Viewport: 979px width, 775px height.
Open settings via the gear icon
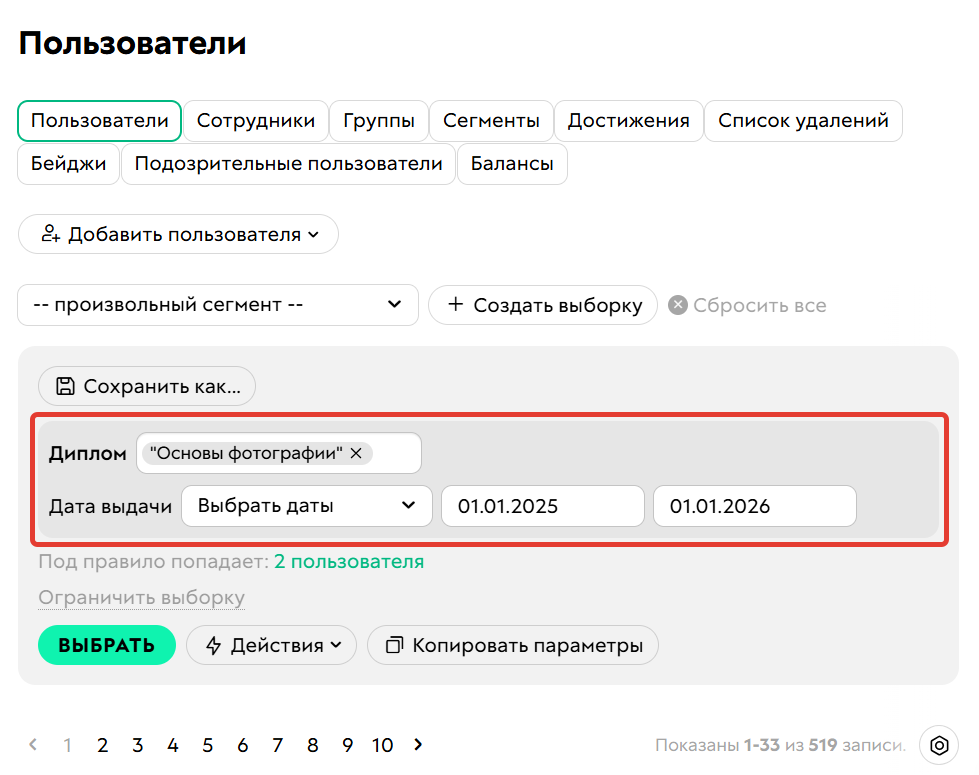tap(938, 745)
